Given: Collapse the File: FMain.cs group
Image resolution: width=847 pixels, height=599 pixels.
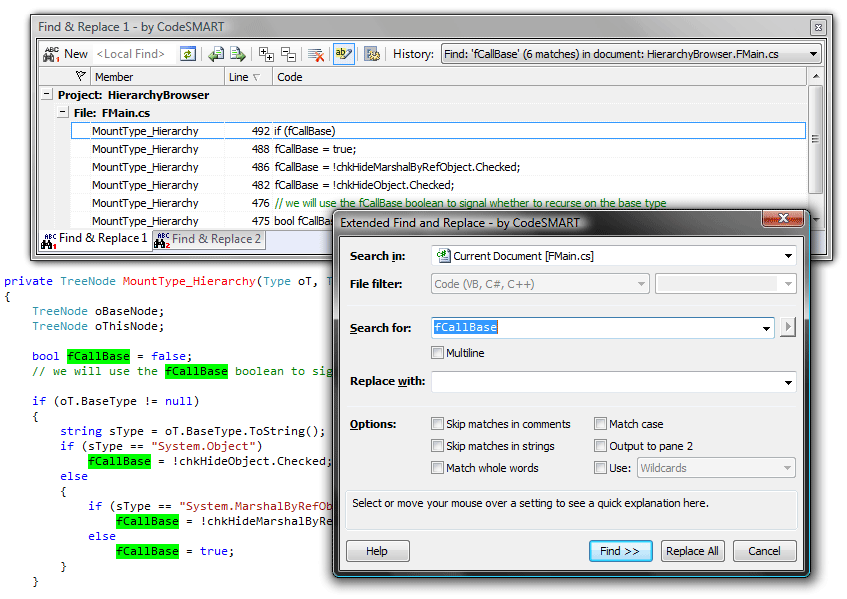Looking at the screenshot, I should point(63,112).
